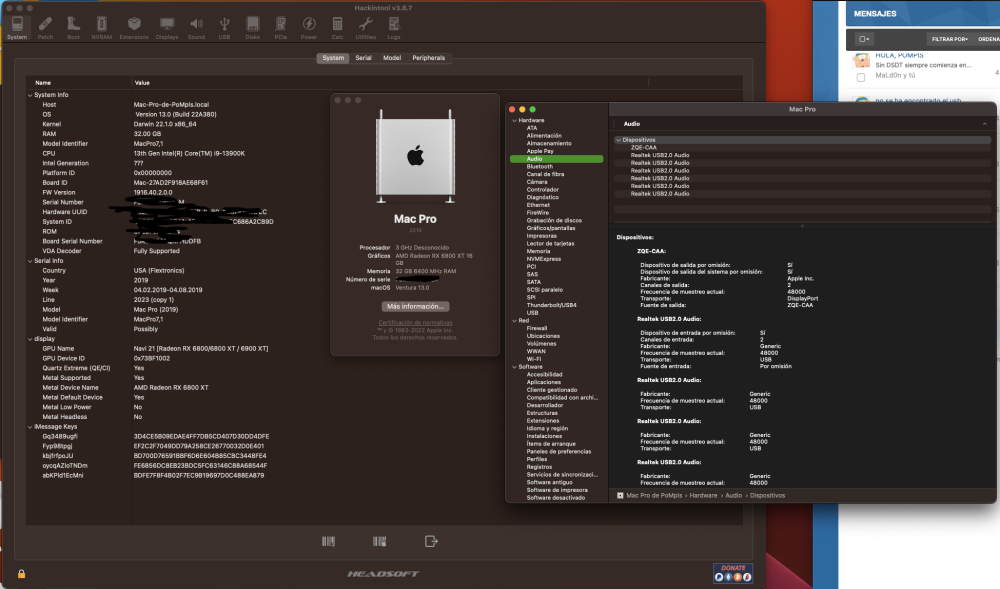Collapse the Hardware tree in System Information
The height and width of the screenshot is (589, 1000).
tap(515, 120)
